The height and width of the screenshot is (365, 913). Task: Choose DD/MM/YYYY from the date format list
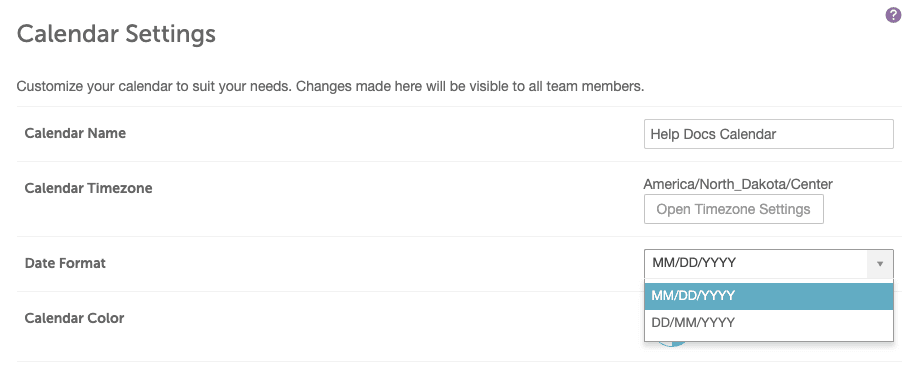769,323
